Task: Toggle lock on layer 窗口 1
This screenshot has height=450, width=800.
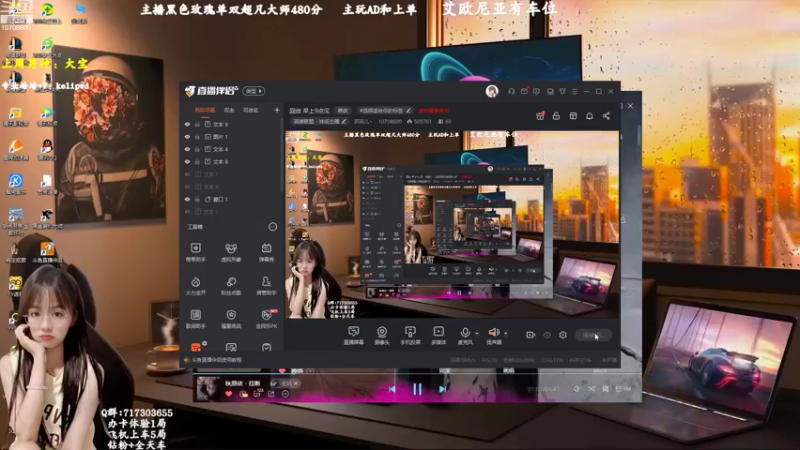Action: tap(197, 199)
